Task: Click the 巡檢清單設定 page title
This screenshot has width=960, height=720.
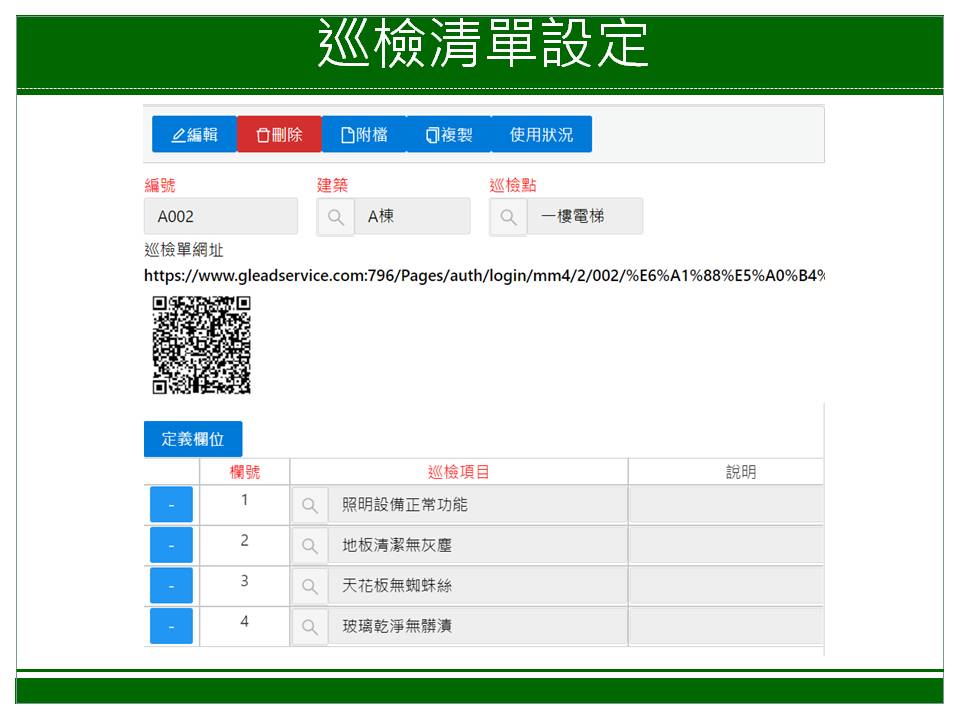Action: click(483, 43)
